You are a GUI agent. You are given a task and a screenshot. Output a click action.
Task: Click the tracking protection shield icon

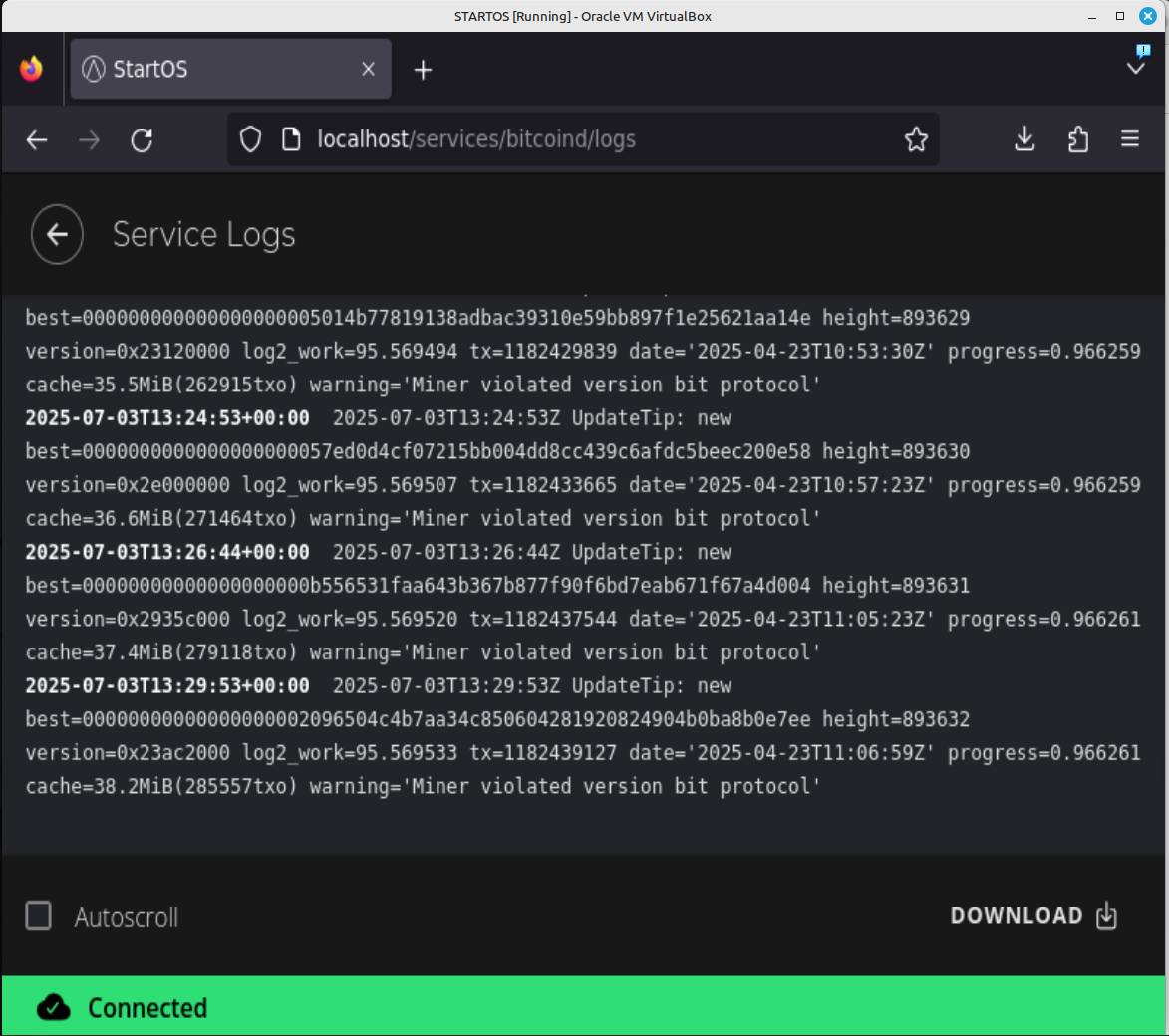[x=250, y=139]
